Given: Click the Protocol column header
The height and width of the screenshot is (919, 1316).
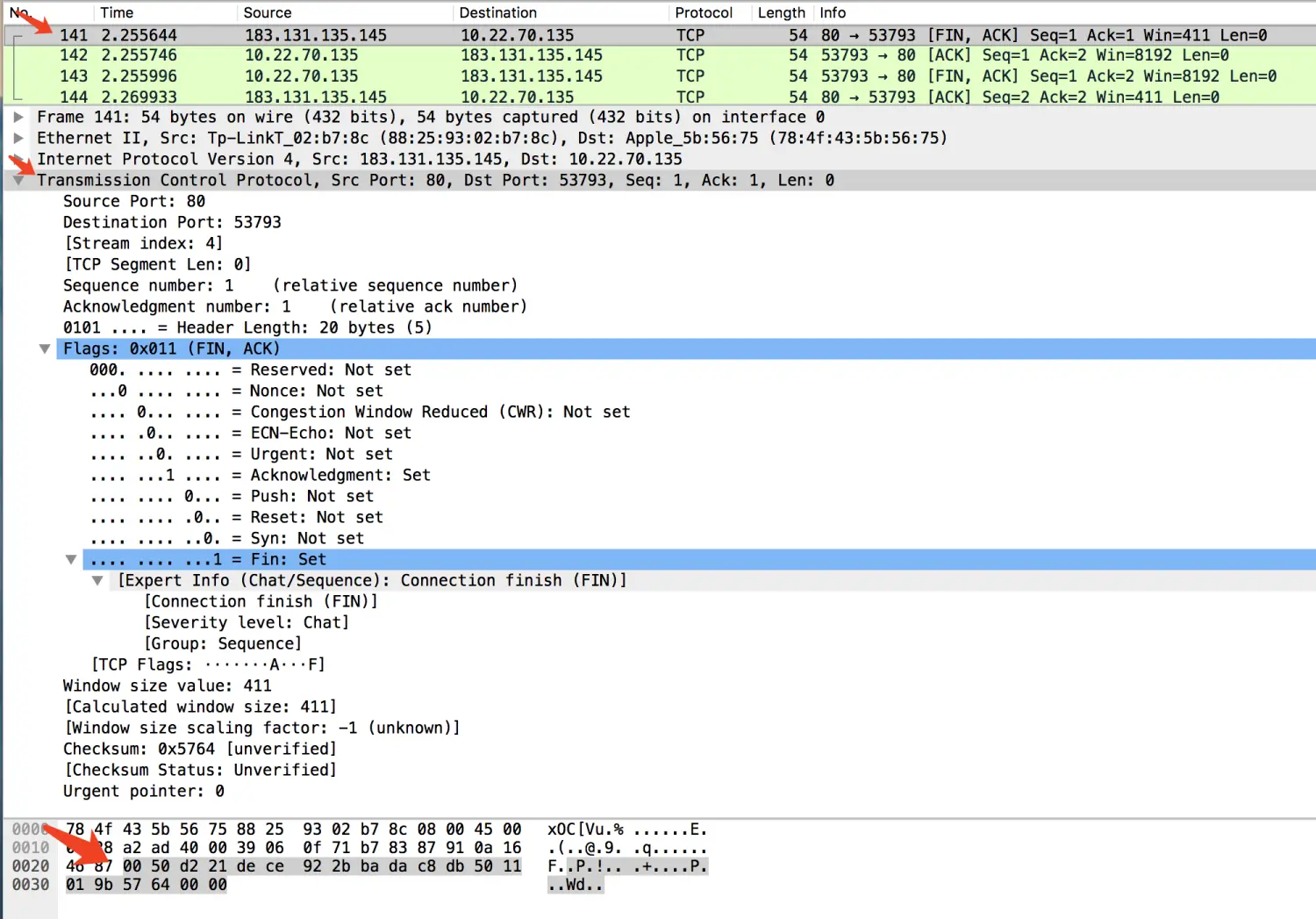Looking at the screenshot, I should pyautogui.click(x=704, y=12).
